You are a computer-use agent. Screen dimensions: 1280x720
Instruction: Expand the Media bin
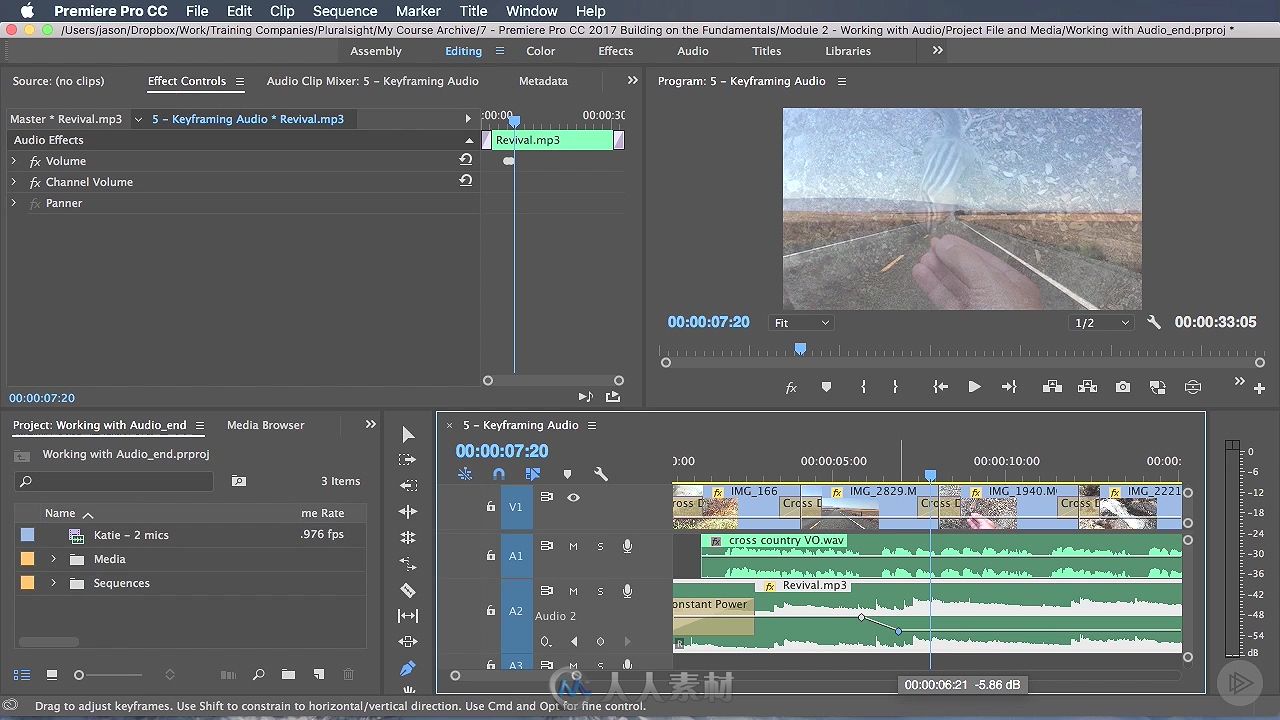click(x=53, y=559)
